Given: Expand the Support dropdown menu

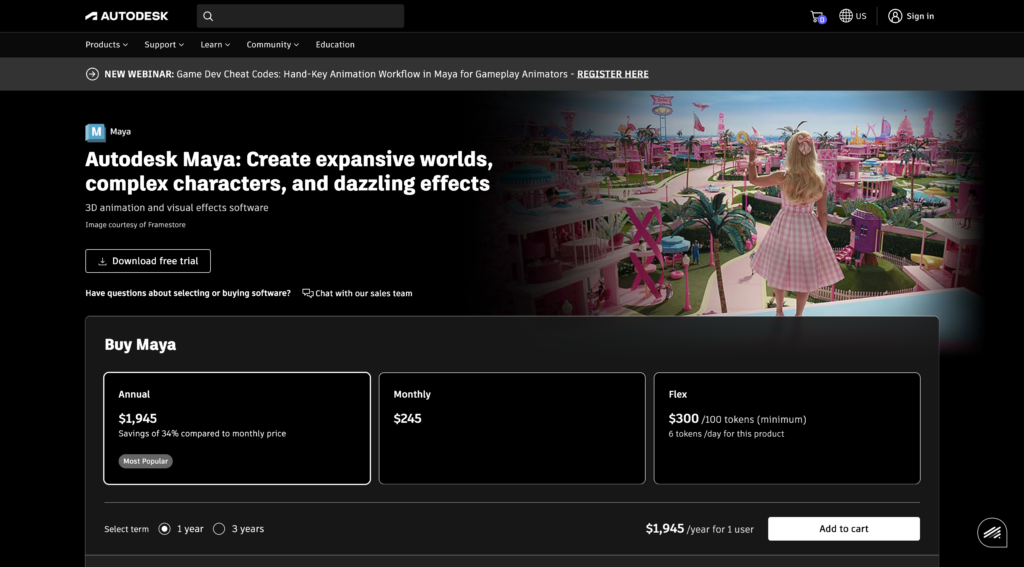Looking at the screenshot, I should (164, 45).
